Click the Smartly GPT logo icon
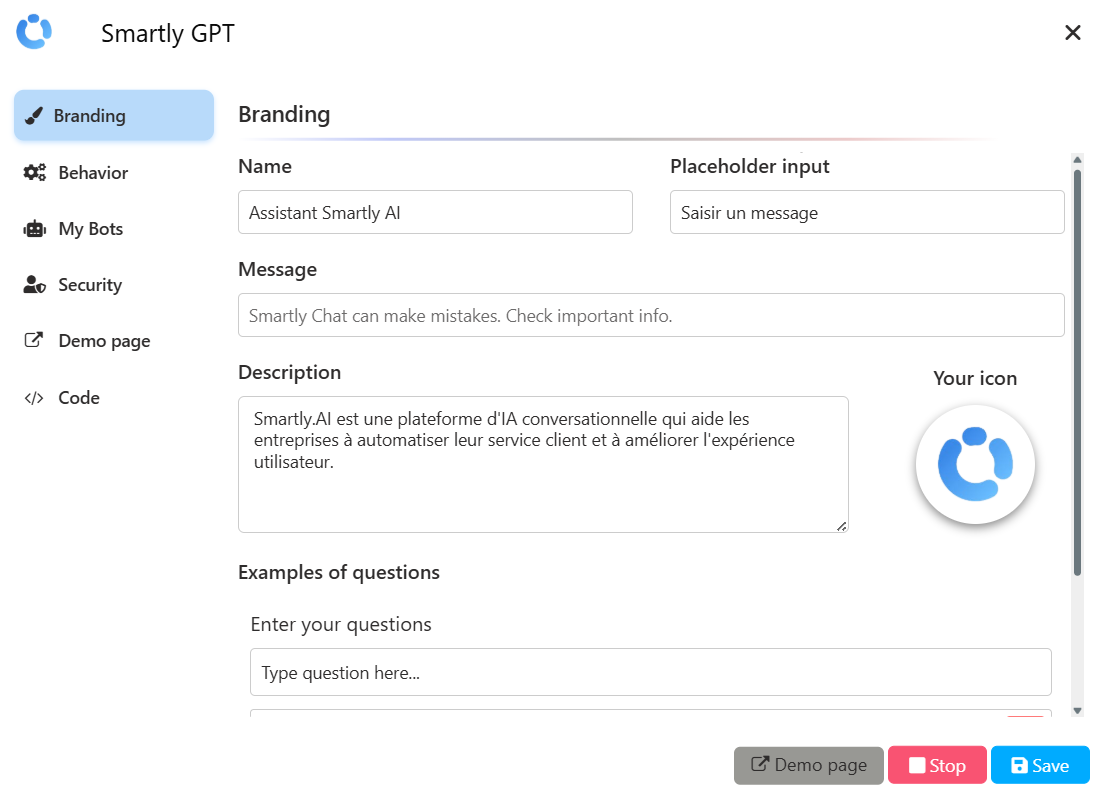Image resolution: width=1103 pixels, height=788 pixels. (34, 32)
